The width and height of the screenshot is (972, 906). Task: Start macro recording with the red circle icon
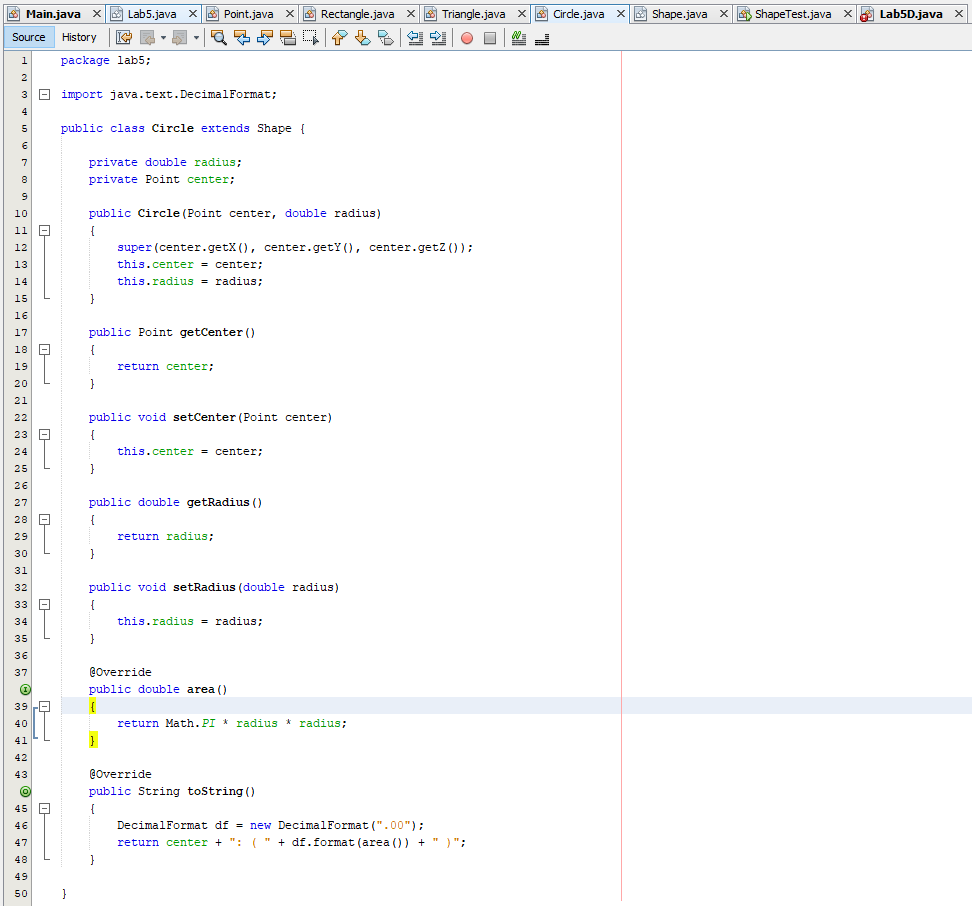466,36
